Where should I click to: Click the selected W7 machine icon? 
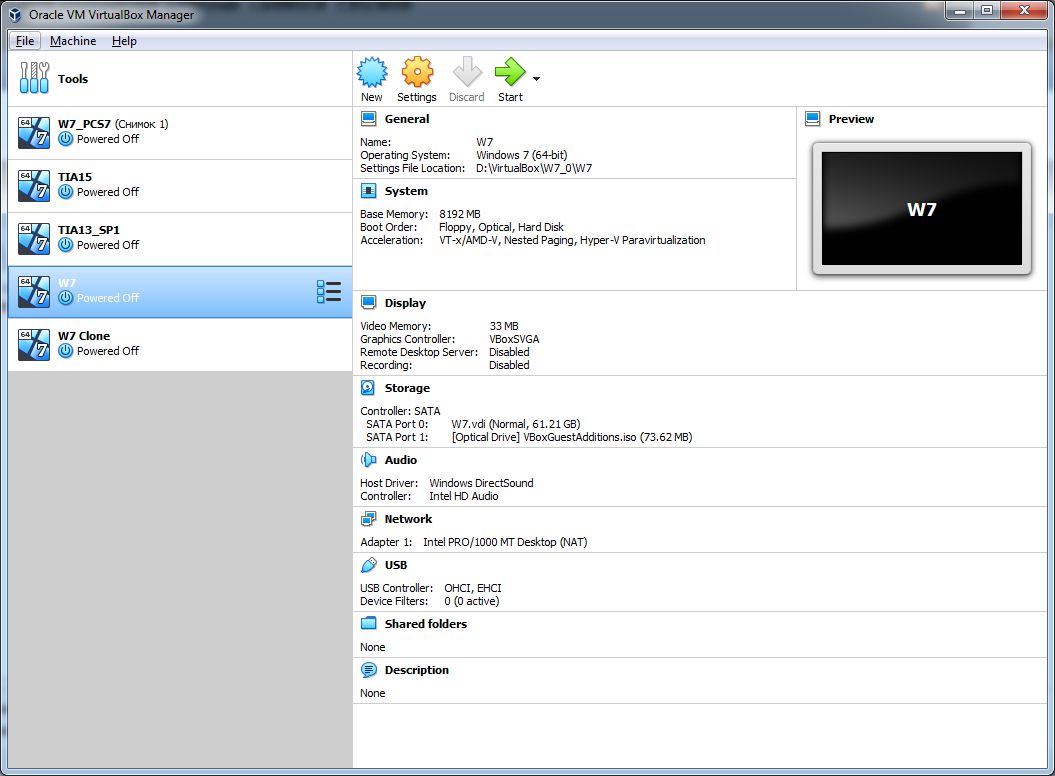(x=34, y=291)
